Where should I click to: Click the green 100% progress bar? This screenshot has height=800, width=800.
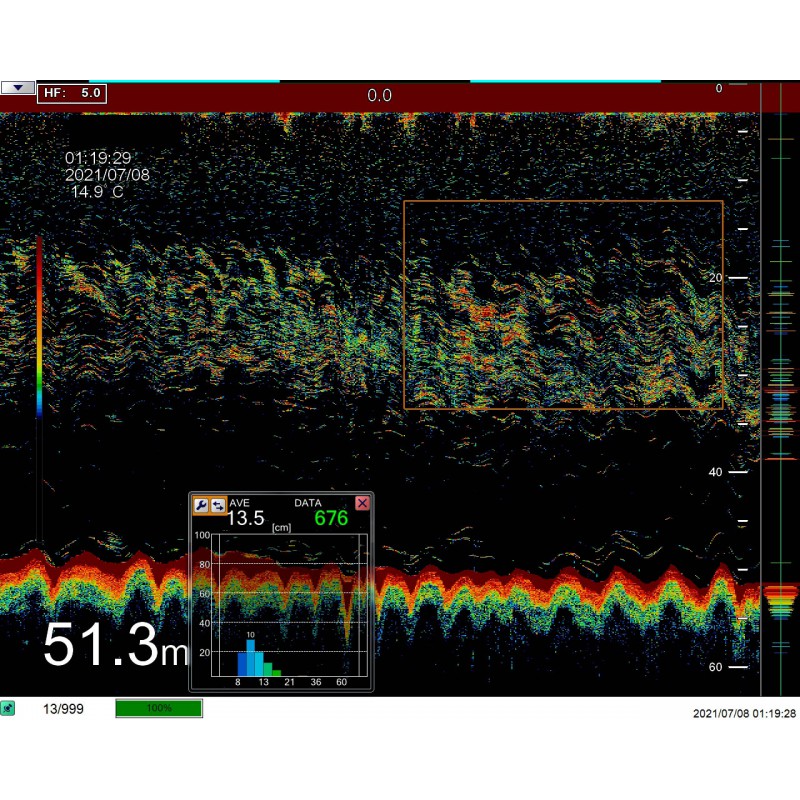[159, 708]
